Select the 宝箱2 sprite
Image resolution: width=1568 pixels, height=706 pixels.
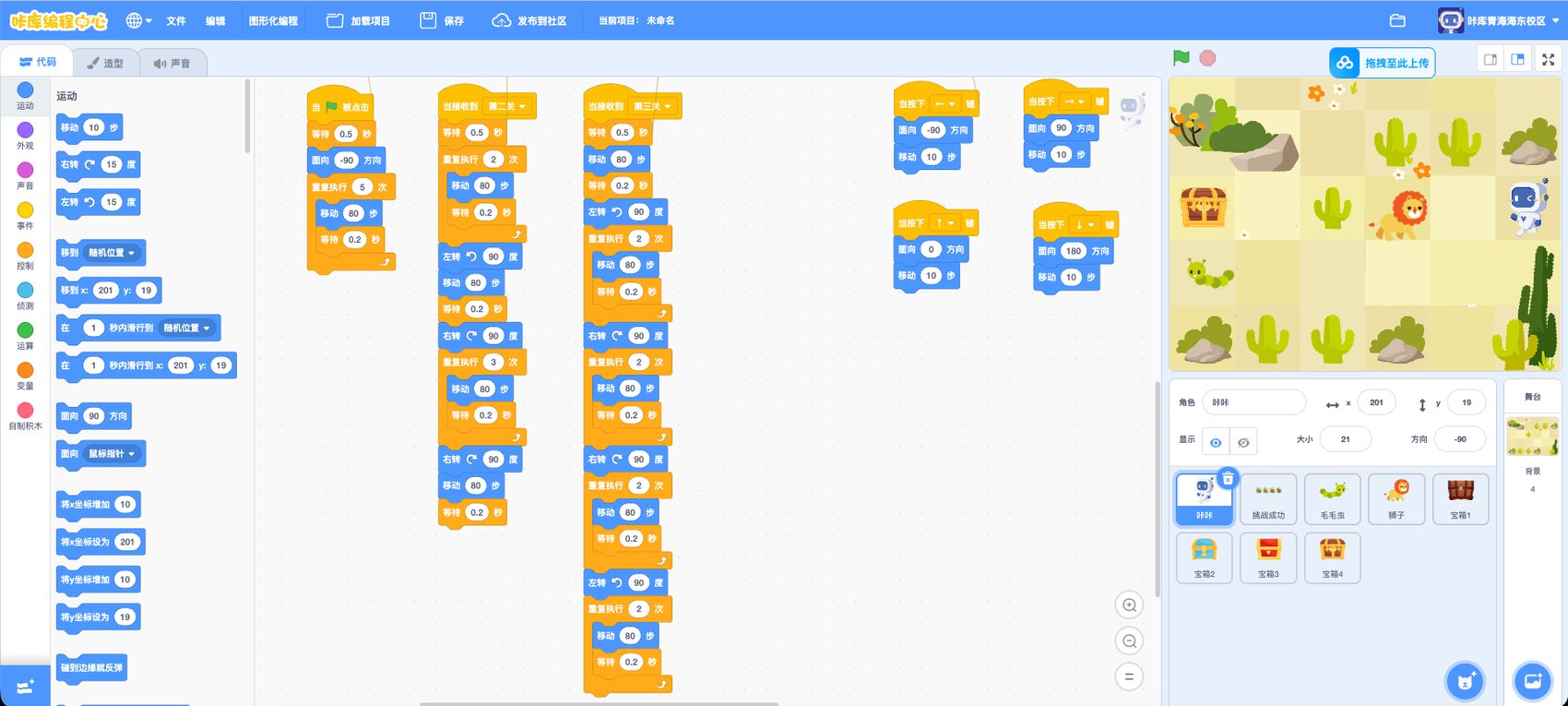tap(1204, 557)
